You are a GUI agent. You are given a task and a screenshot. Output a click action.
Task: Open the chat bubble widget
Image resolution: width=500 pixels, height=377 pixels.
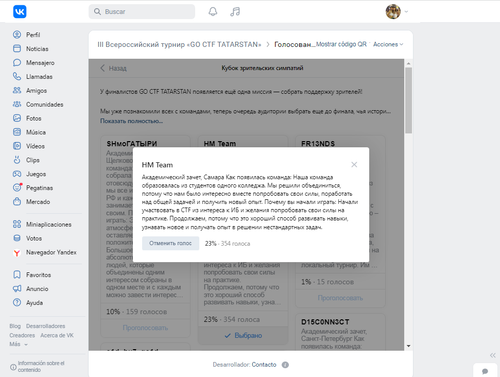tap(485, 371)
